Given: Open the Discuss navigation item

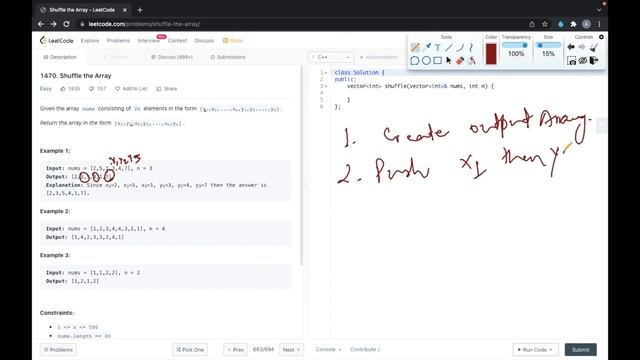Looking at the screenshot, I should (204, 40).
